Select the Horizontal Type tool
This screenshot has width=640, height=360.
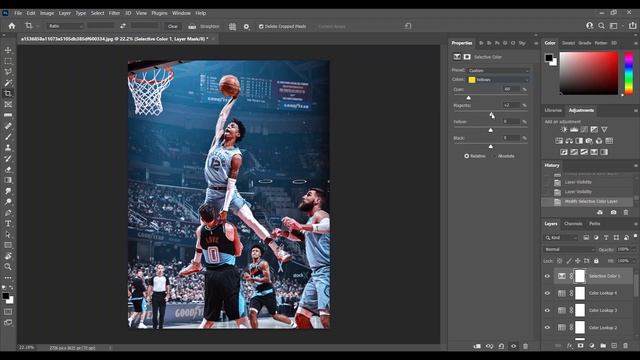click(8, 223)
